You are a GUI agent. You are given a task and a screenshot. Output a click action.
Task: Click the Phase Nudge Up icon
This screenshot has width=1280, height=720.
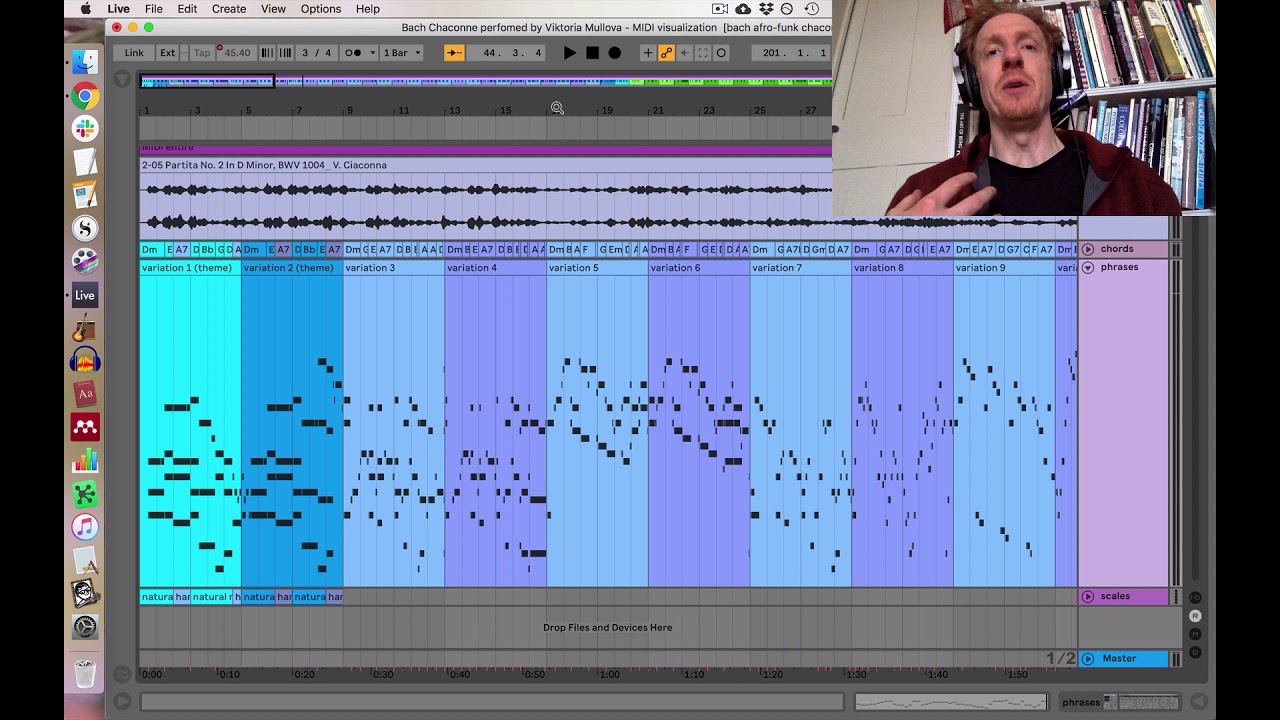[285, 53]
